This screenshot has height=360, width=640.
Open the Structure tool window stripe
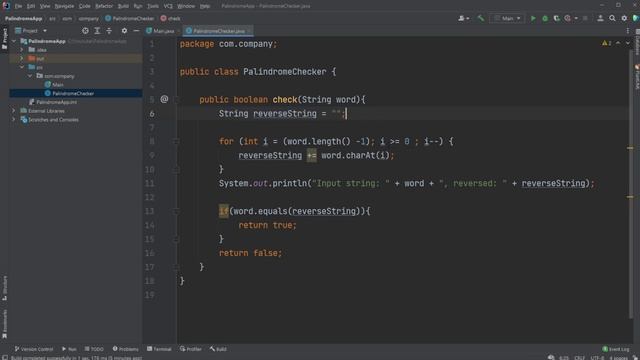point(4,288)
